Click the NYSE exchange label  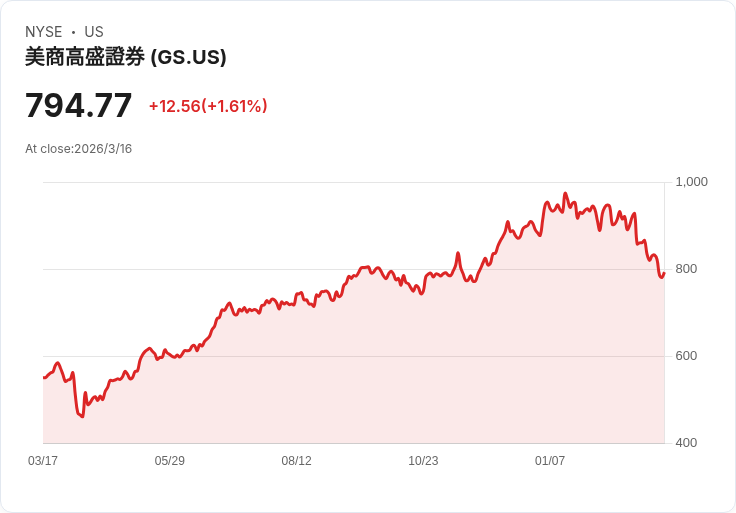(44, 32)
